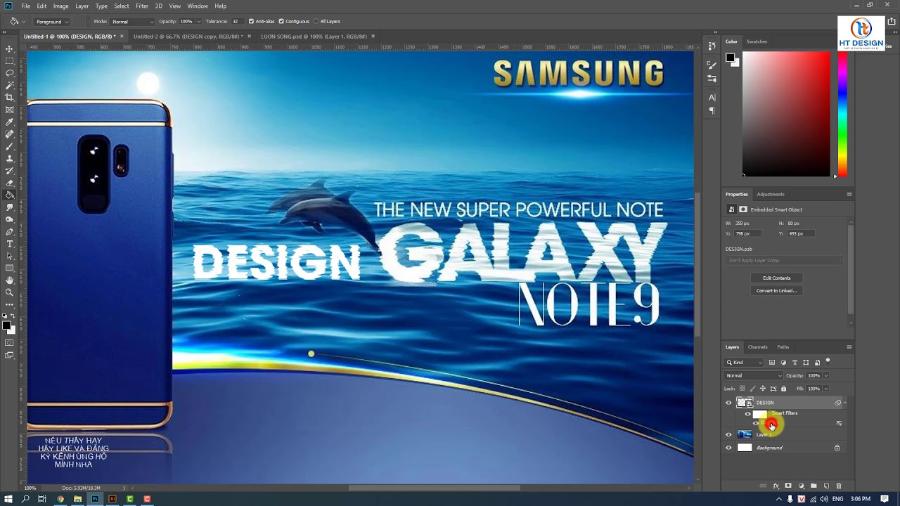The image size is (900, 506).
Task: Click the create new group folder icon
Action: [814, 485]
